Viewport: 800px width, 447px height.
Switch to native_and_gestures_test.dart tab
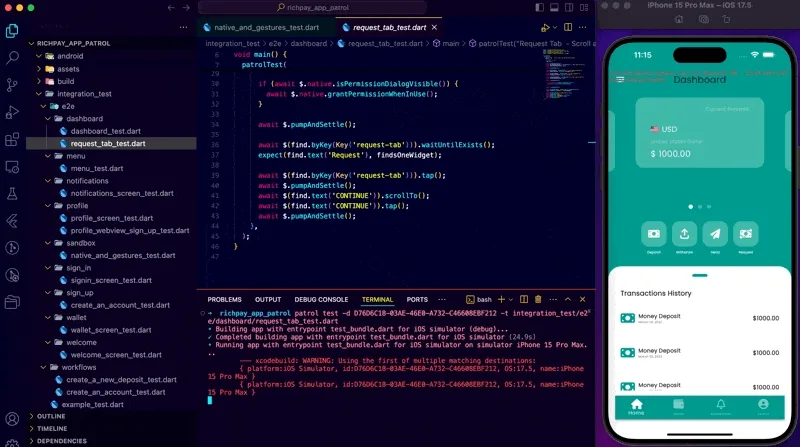click(x=266, y=28)
